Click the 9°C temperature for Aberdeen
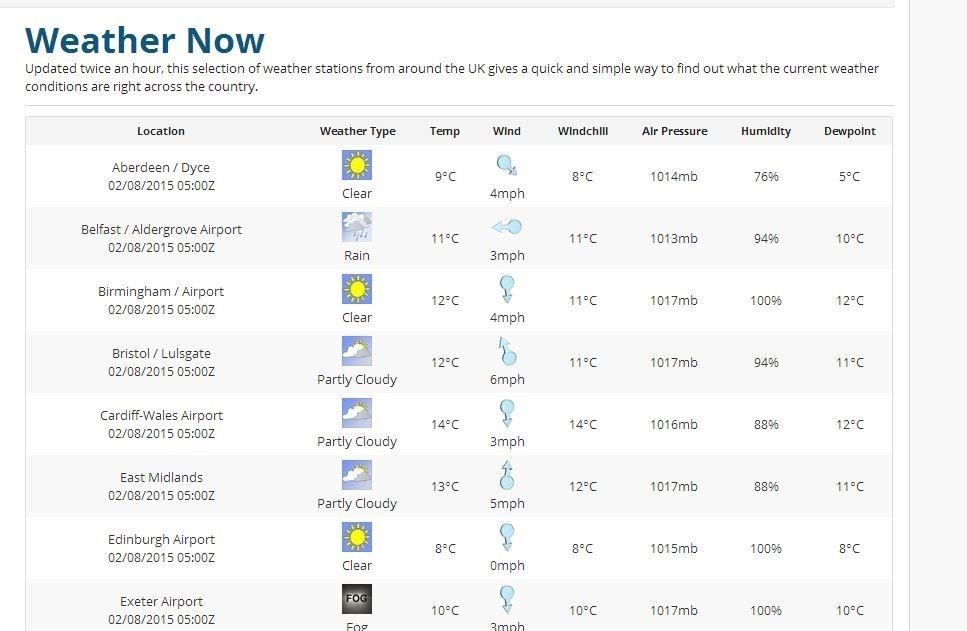This screenshot has height=631, width=967. point(445,176)
